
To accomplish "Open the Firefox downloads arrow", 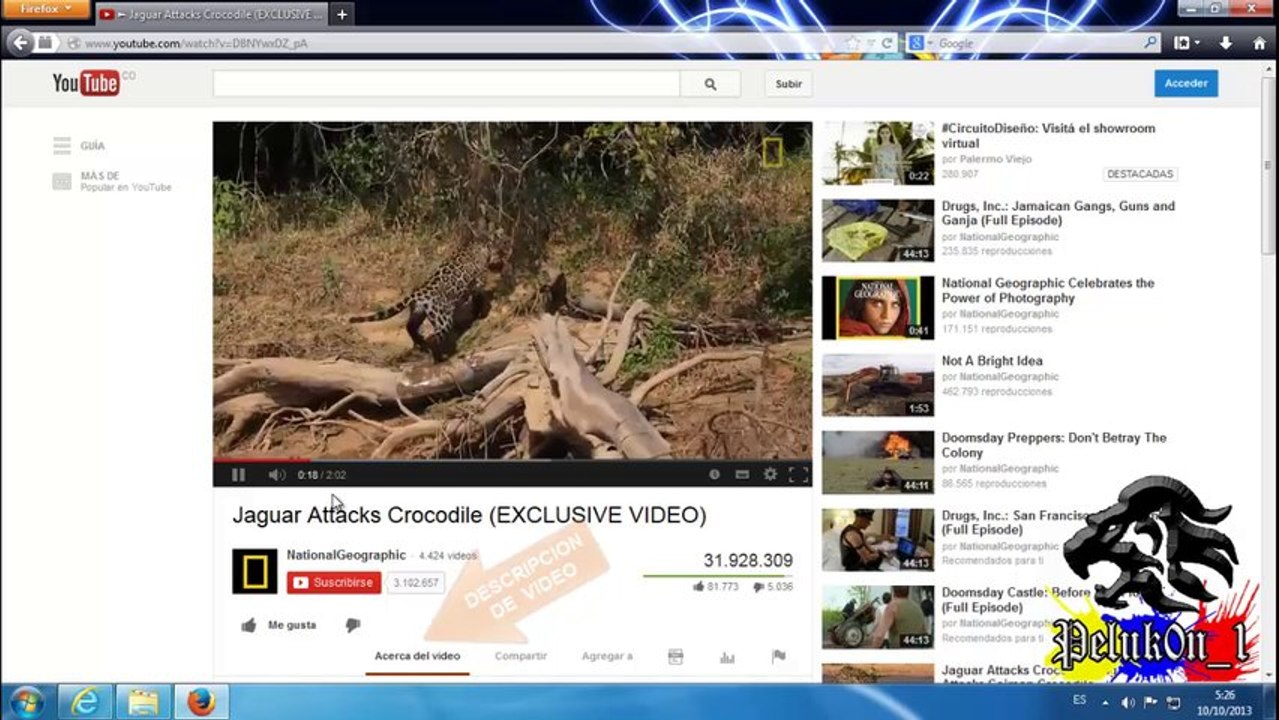I will (1225, 43).
